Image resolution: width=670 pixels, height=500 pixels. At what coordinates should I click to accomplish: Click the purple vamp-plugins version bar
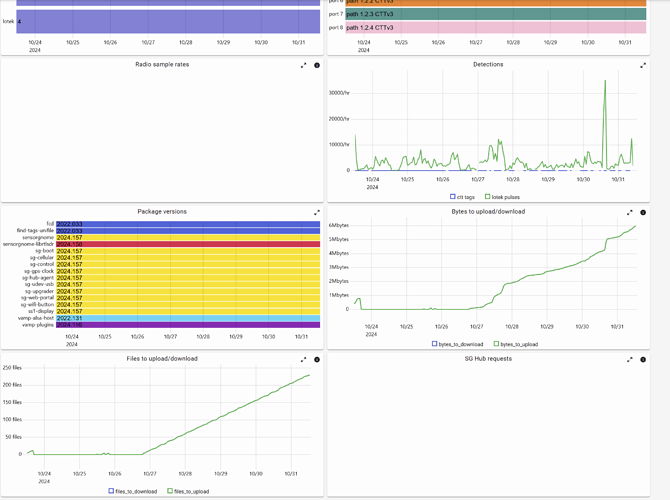pos(188,325)
